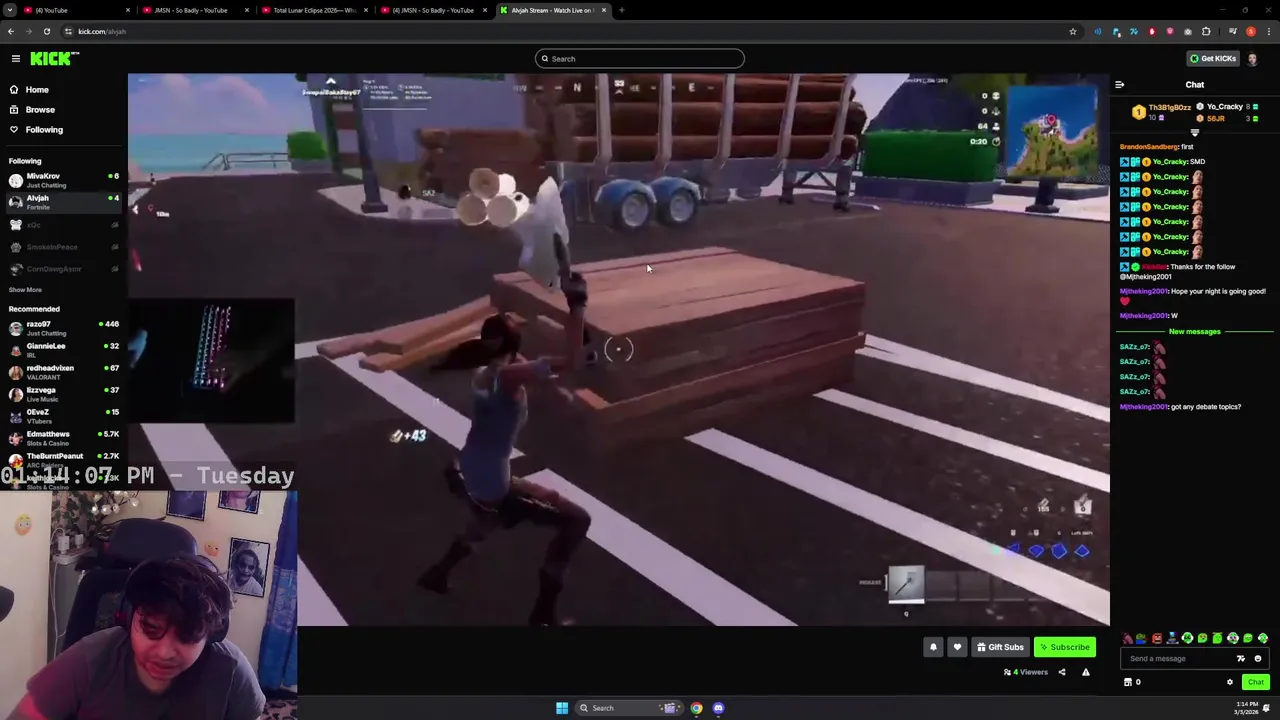Open chat settings gear

coord(1230,682)
